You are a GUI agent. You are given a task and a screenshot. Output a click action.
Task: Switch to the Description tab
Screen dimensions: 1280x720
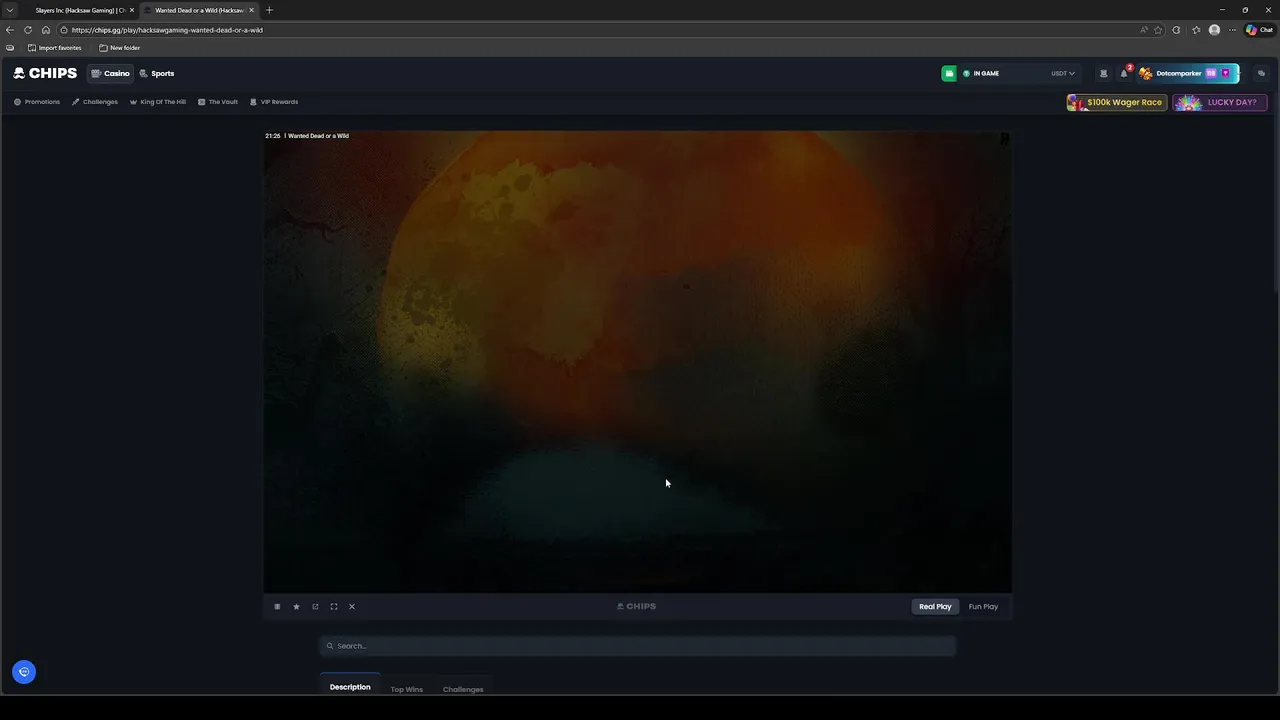pyautogui.click(x=350, y=687)
